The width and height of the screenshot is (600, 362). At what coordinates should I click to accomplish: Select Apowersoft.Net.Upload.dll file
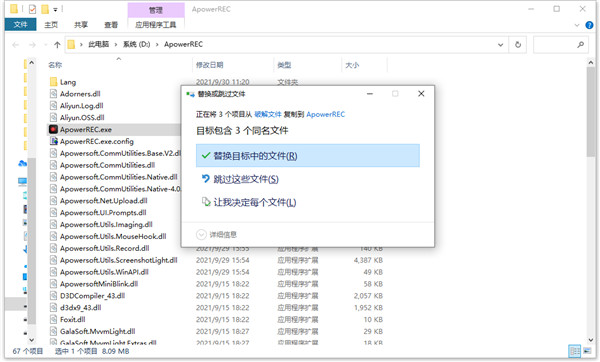click(x=103, y=201)
